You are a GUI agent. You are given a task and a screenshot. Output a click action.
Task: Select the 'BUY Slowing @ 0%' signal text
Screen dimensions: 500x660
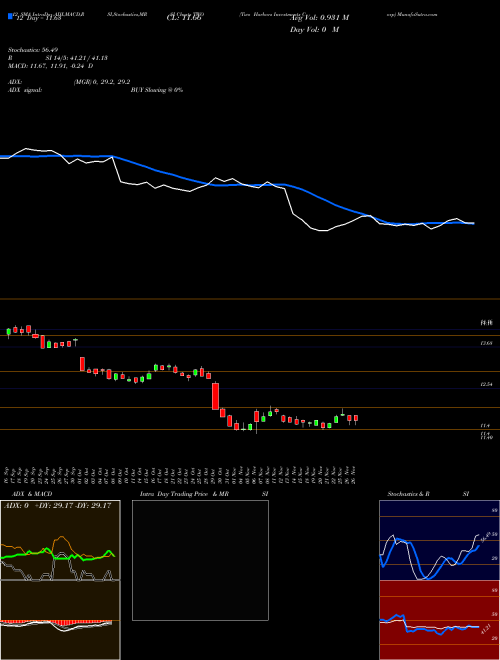[157, 90]
